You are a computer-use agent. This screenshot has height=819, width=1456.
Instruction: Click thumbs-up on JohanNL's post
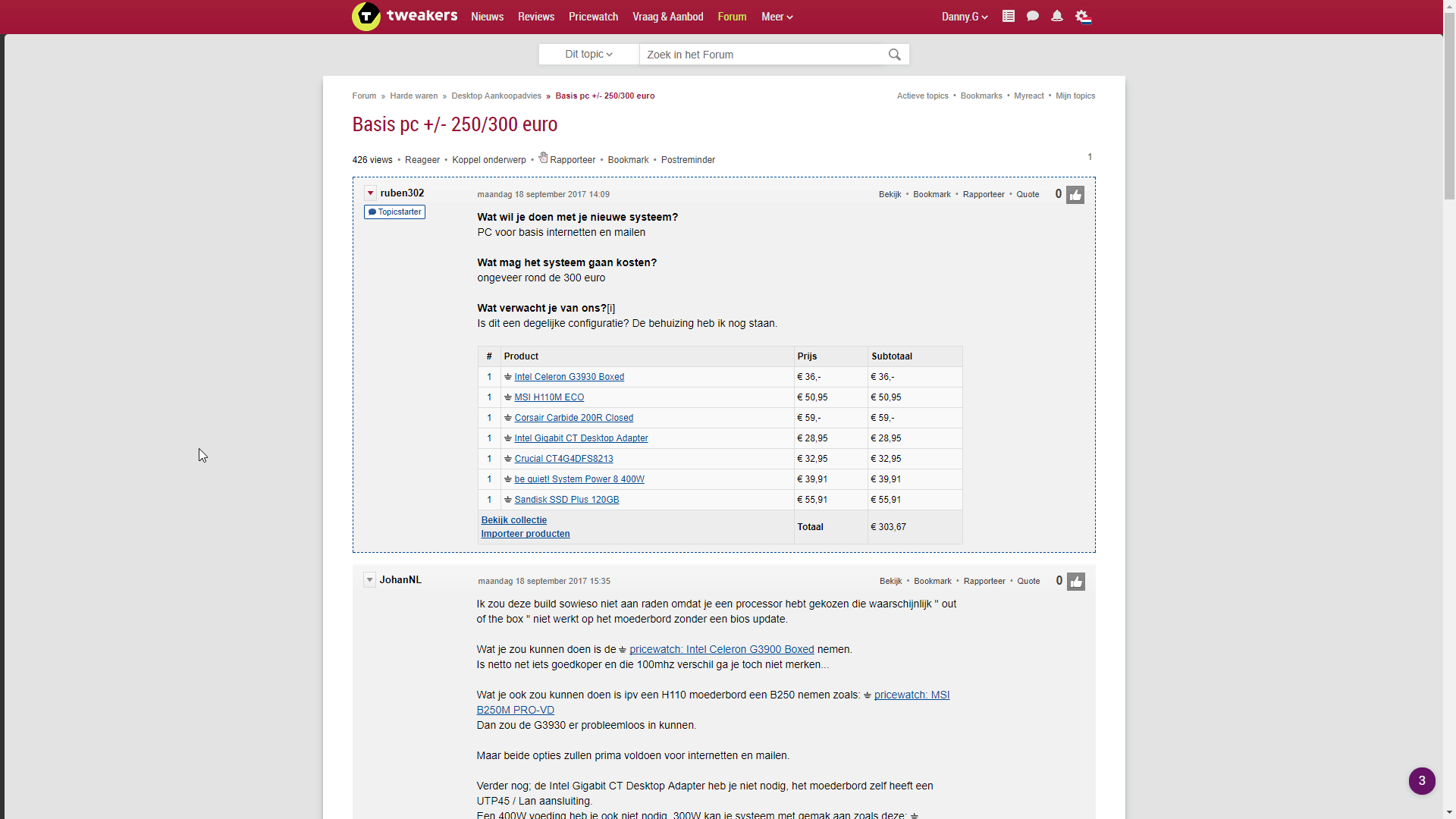pos(1076,582)
